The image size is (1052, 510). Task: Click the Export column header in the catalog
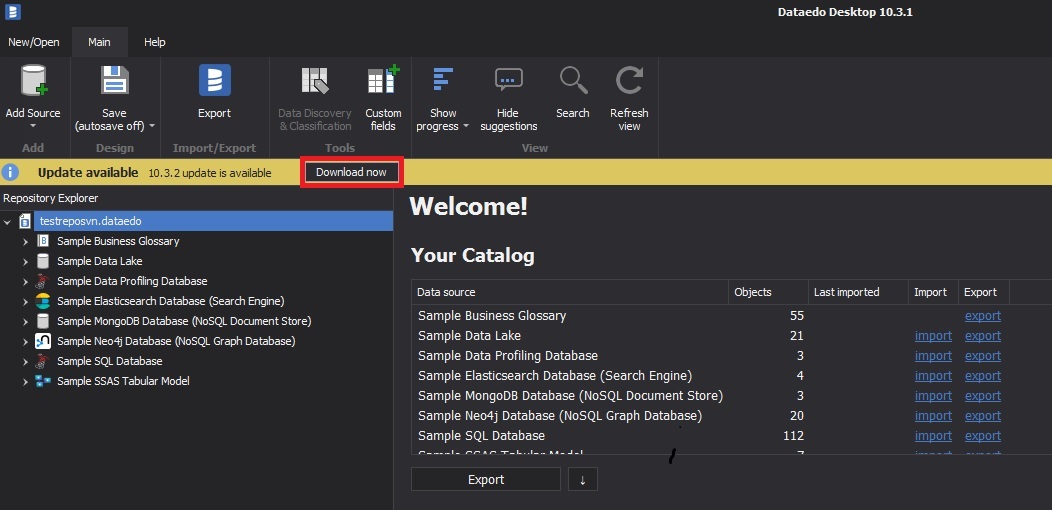[x=983, y=292]
